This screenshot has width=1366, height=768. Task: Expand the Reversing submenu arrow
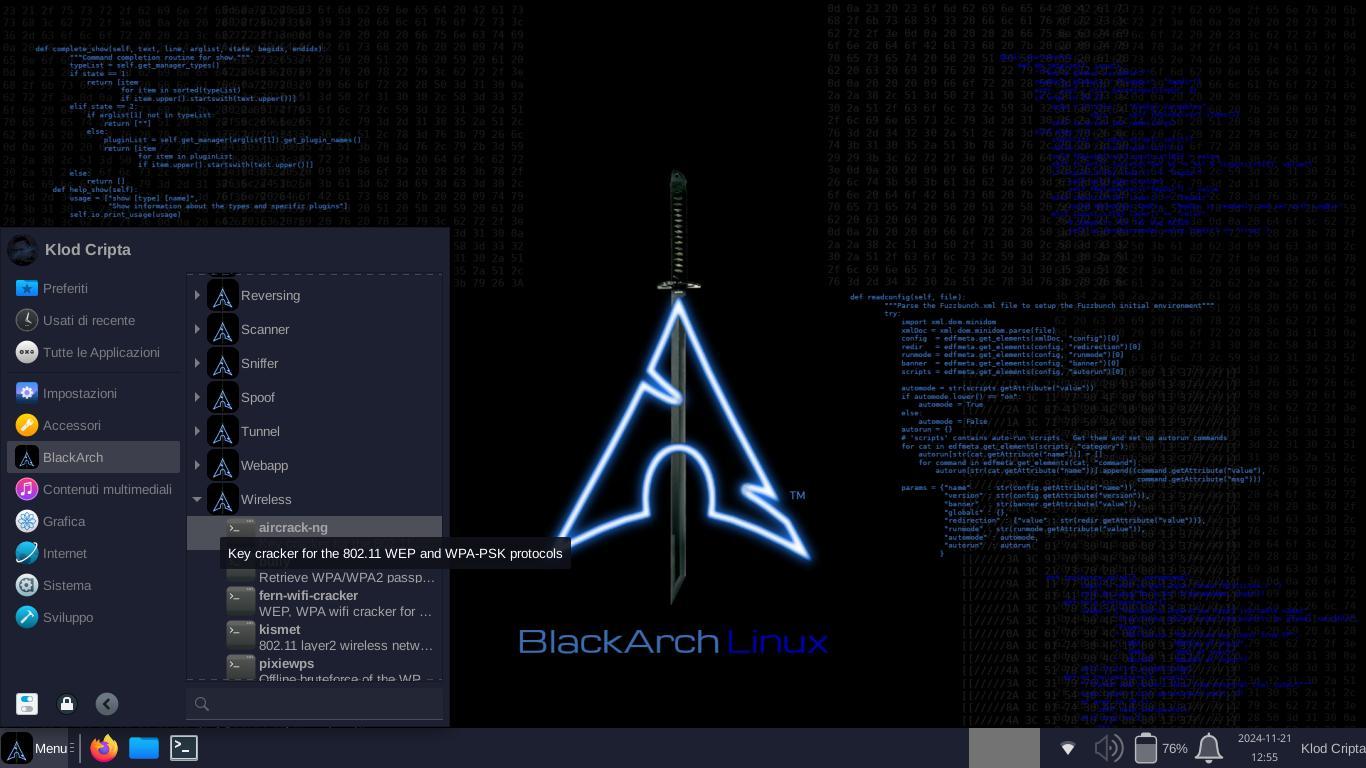click(197, 295)
